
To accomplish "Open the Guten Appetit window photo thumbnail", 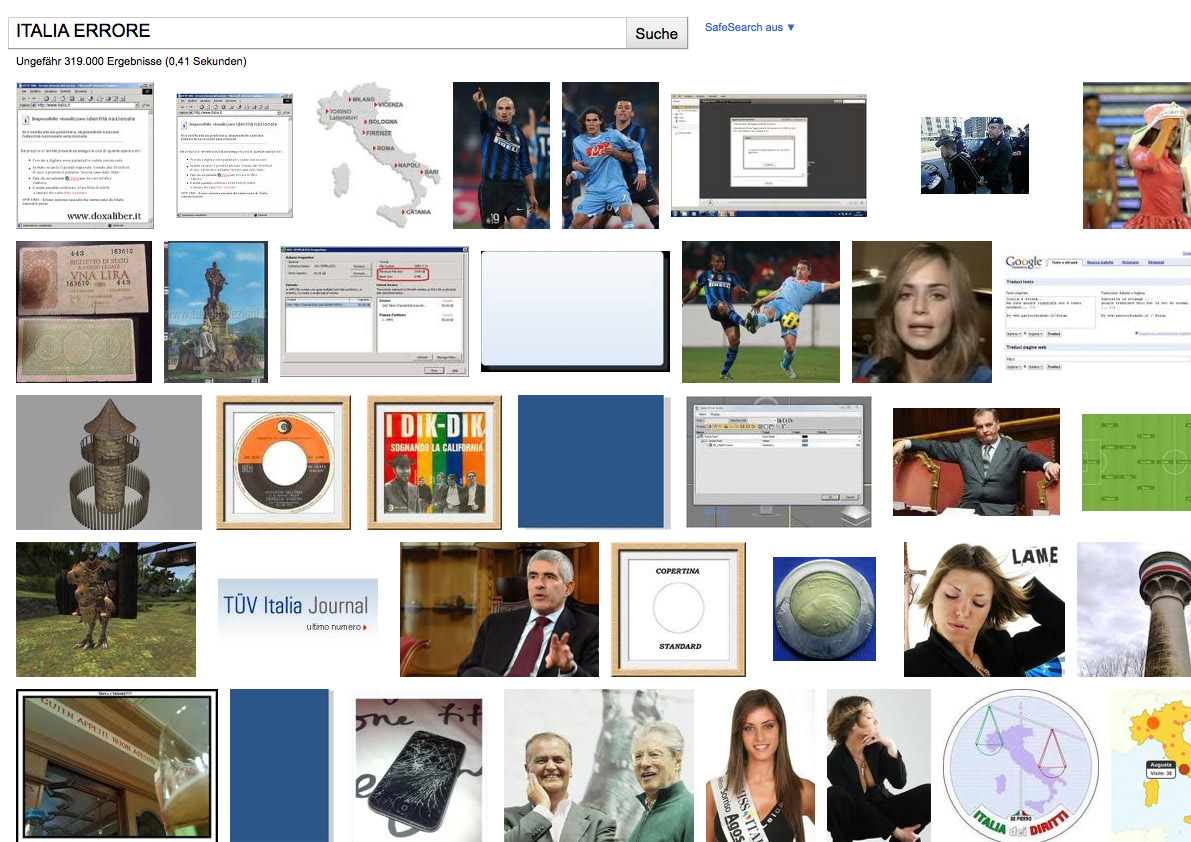I will coord(117,765).
